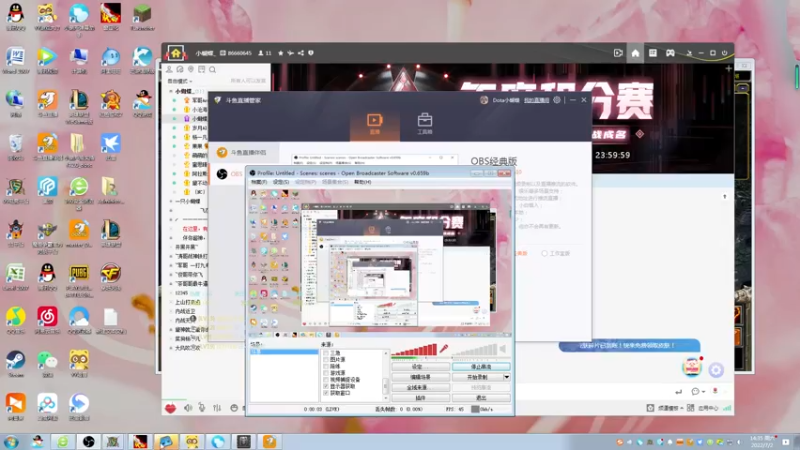The height and width of the screenshot is (450, 800).
Task: Open the gamepad icon in YY toolbar
Action: [670, 53]
